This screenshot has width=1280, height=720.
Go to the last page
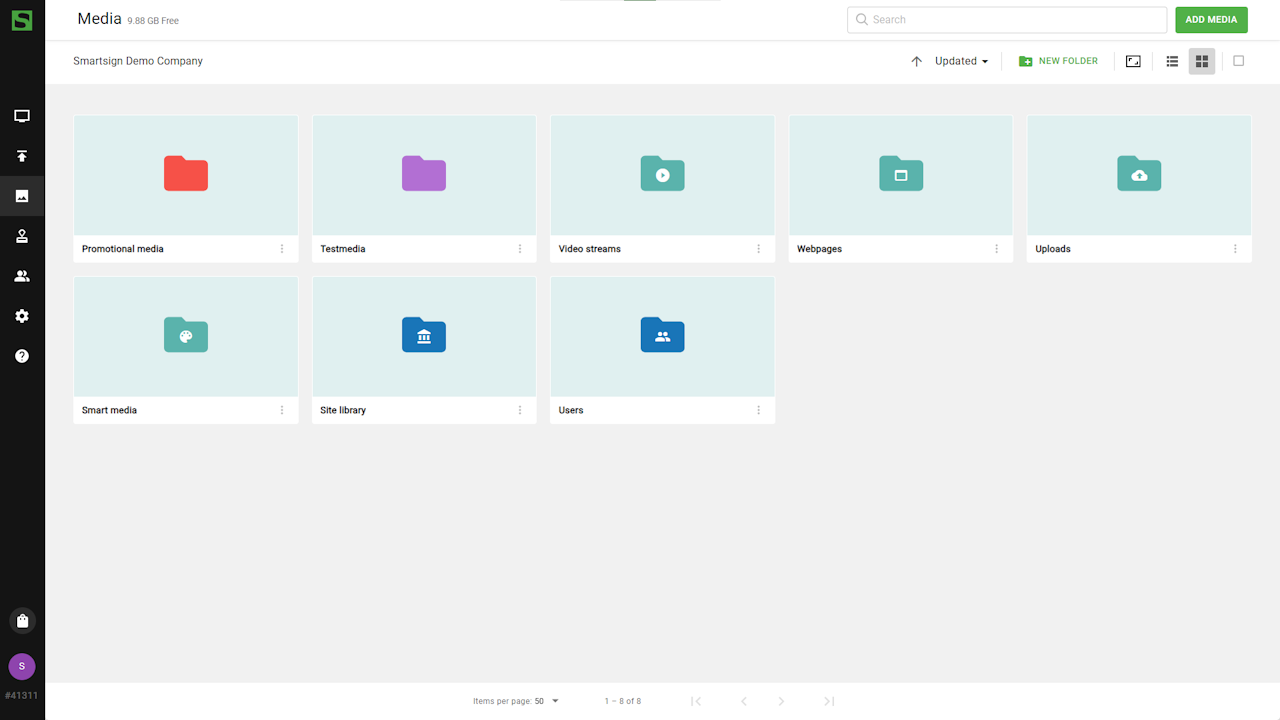click(828, 701)
